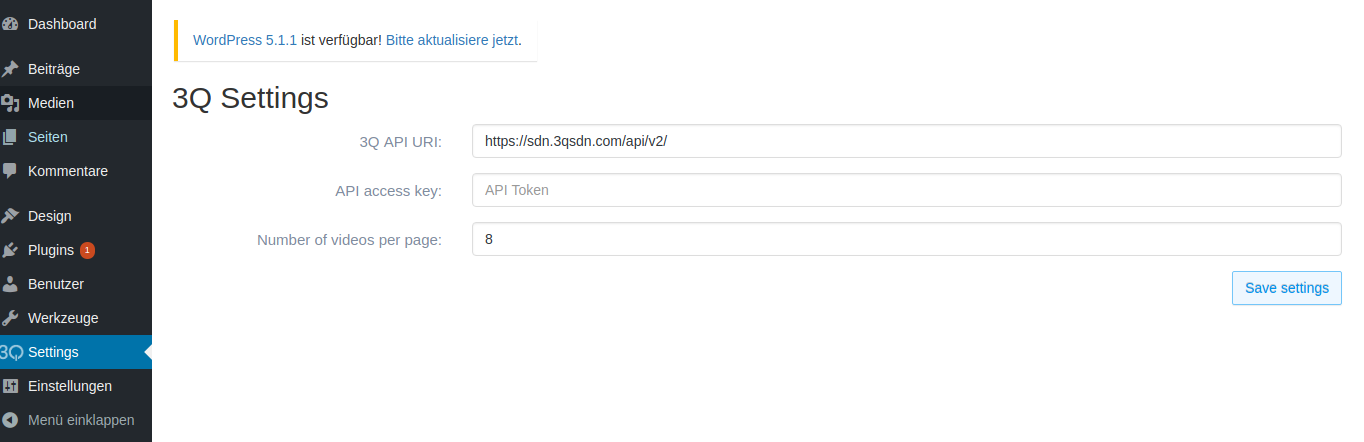The width and height of the screenshot is (1364, 442).
Task: Click the Design paintbrush icon
Action: (x=10, y=216)
